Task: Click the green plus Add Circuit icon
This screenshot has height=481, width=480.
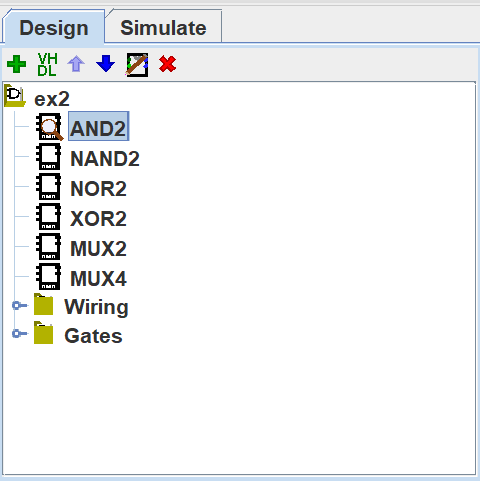Action: coord(16,64)
